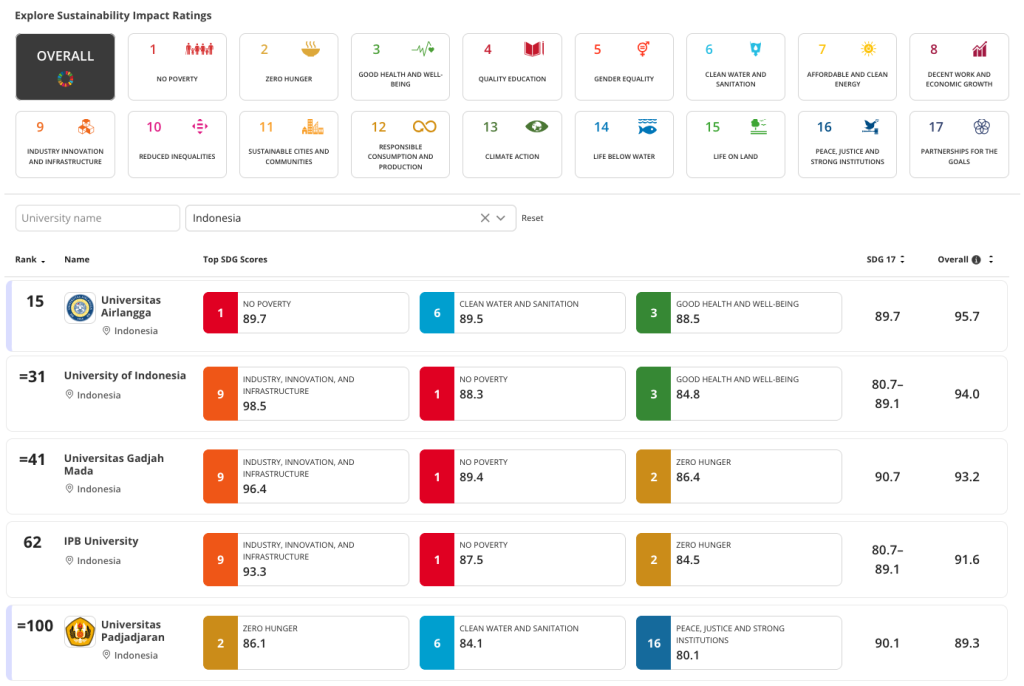Select the OVERALL ratings tile

pos(65,67)
